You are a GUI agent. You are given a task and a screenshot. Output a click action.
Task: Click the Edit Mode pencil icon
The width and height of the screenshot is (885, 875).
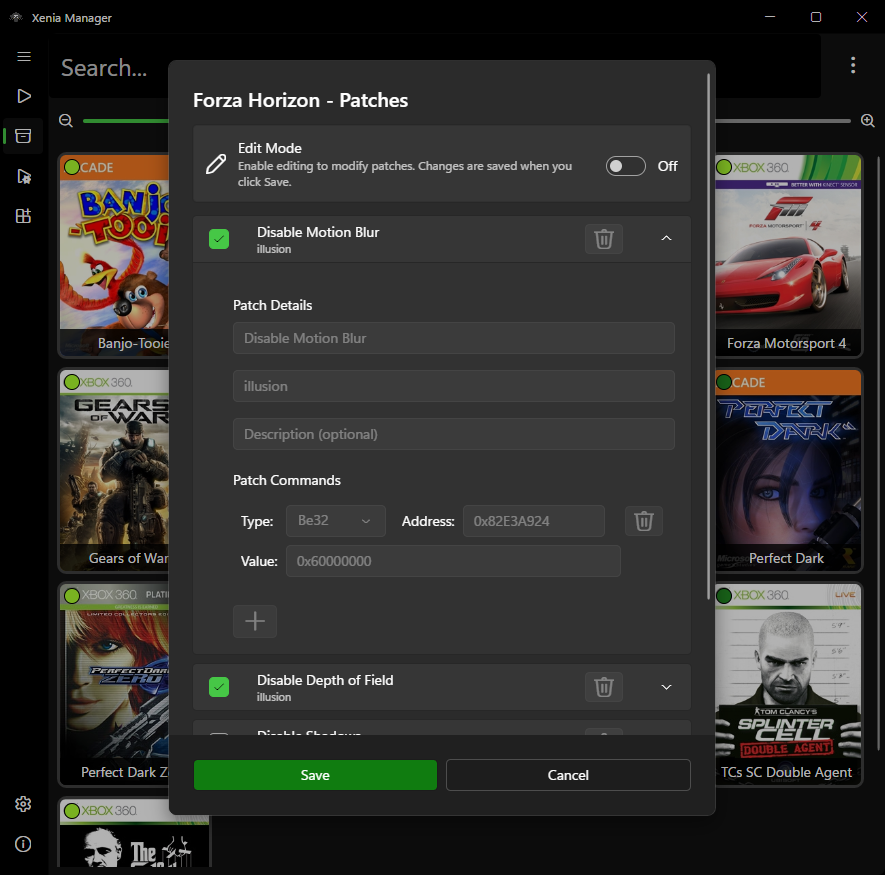(x=216, y=164)
